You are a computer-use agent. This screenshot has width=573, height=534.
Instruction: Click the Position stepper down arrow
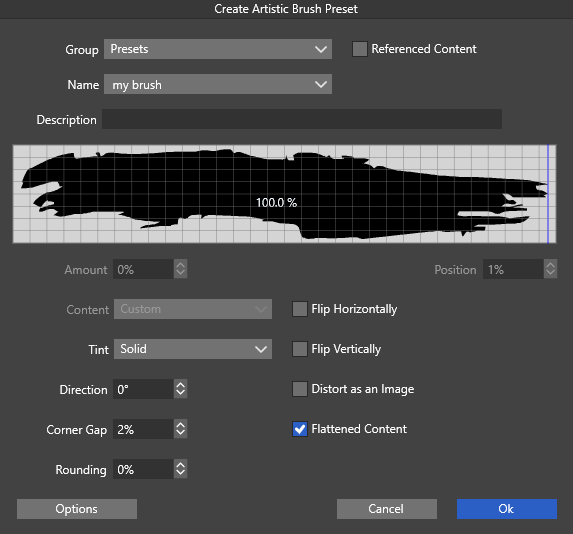[x=550, y=273]
